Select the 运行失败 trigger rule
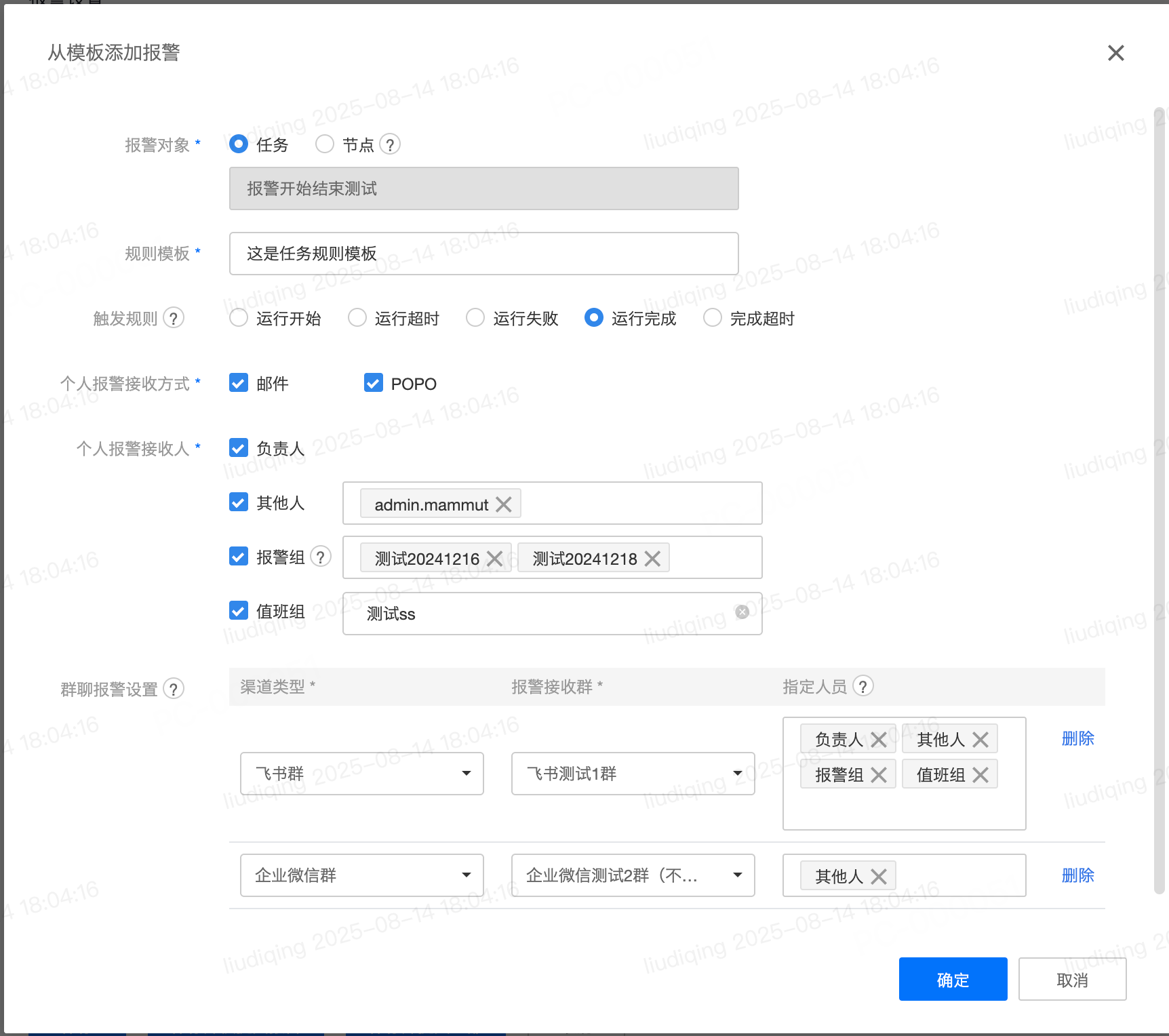This screenshot has height=1036, width=1169. (x=475, y=318)
